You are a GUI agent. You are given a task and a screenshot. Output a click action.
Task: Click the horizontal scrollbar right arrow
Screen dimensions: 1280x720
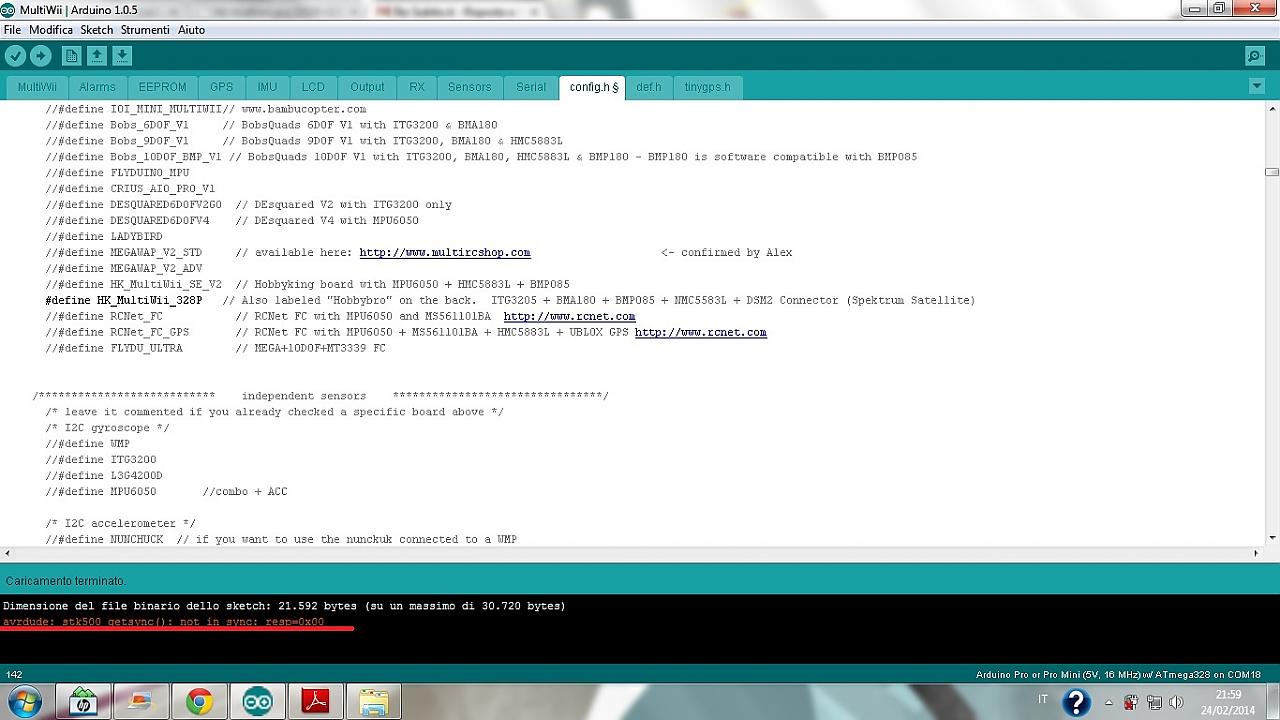pyautogui.click(x=1256, y=553)
